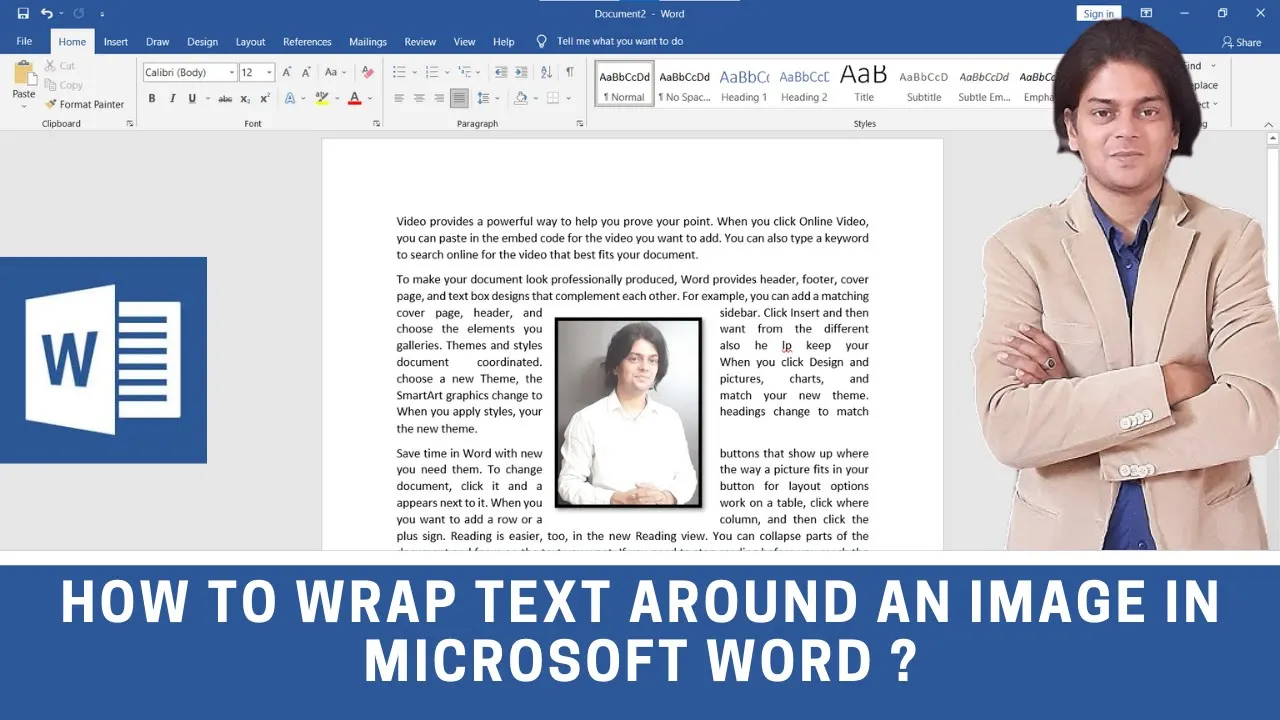Viewport: 1280px width, 720px height.
Task: Toggle bold formatting
Action: [x=152, y=98]
